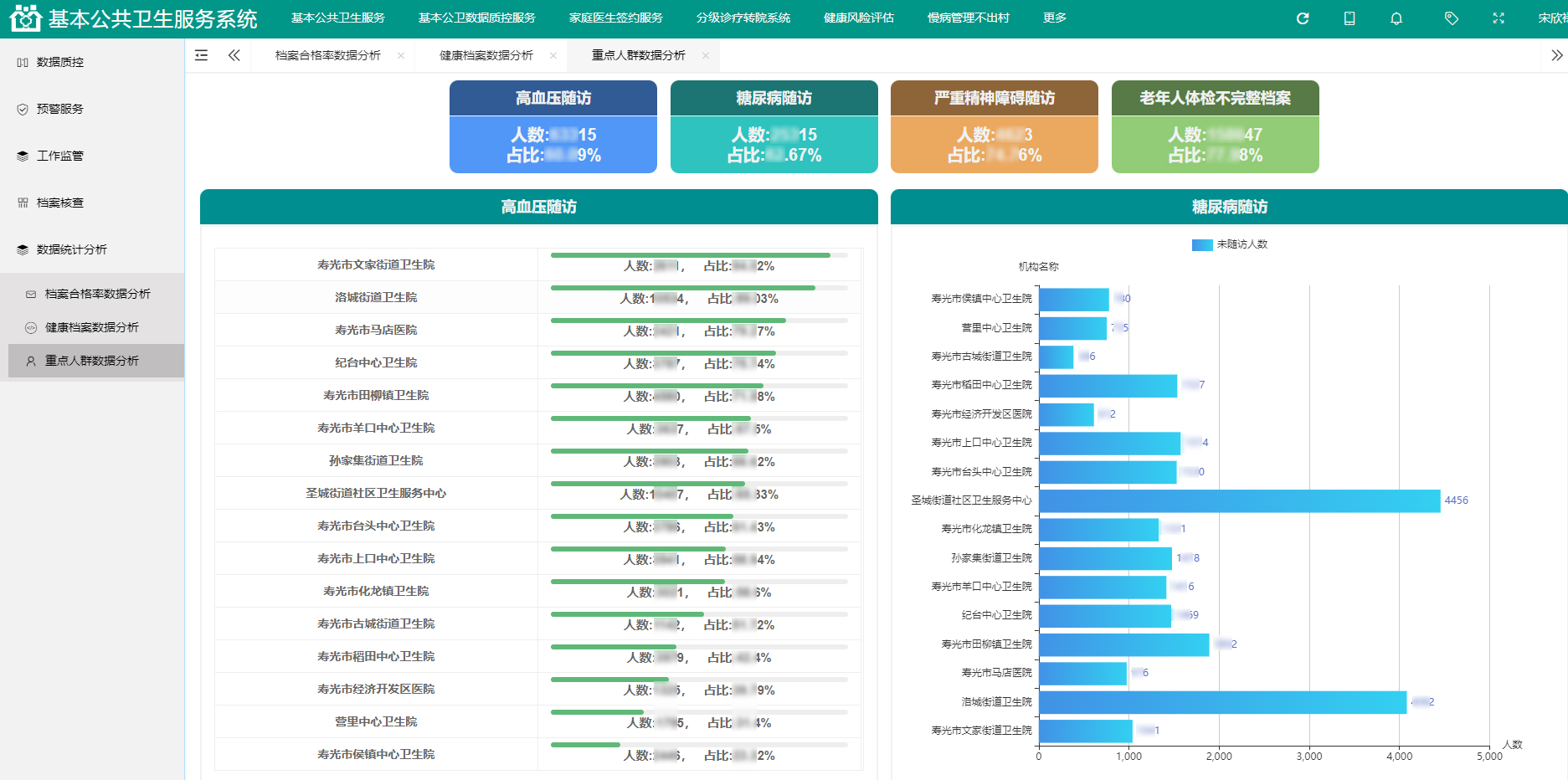Select 健康档案数据分析 in sidebar submenu
Viewport: 1568px width, 780px height.
point(92,327)
